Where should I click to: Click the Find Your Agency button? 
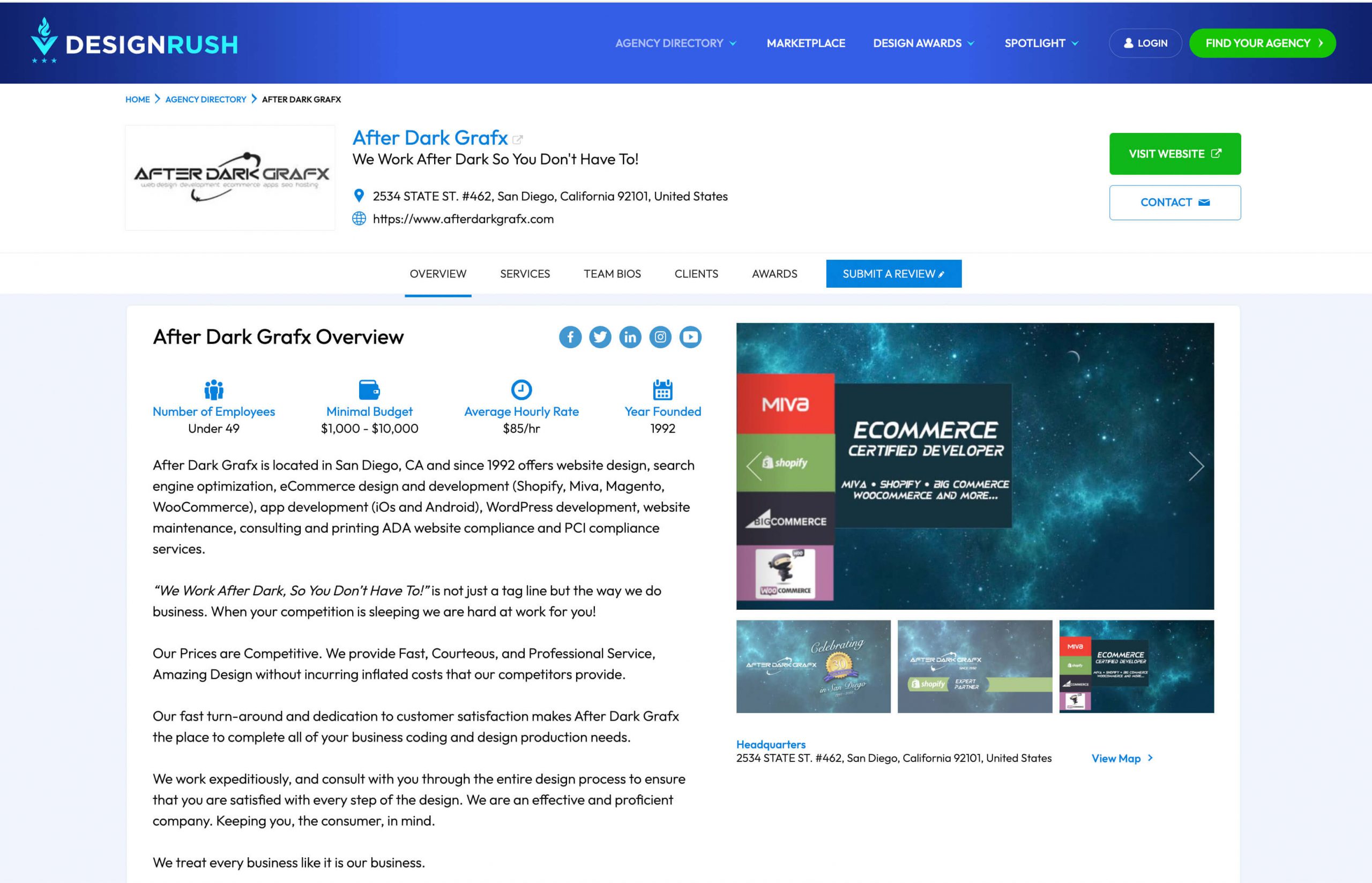tap(1262, 43)
